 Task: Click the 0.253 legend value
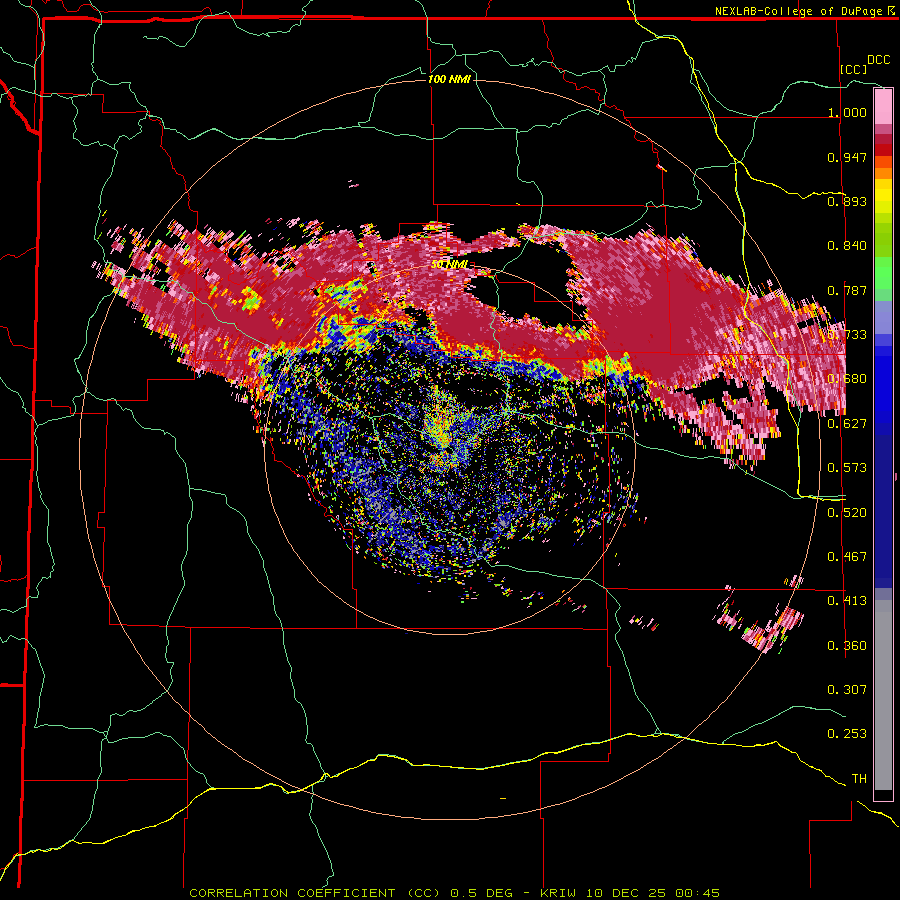pos(847,734)
